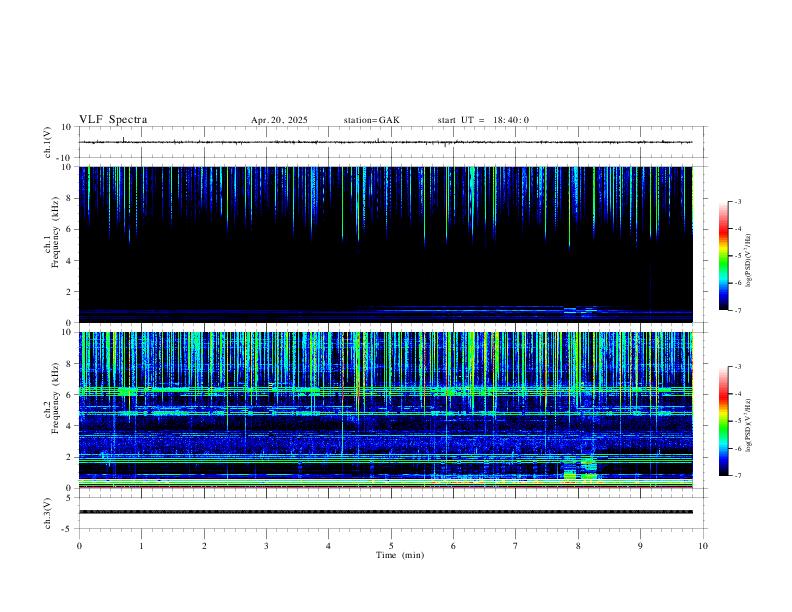This screenshot has height=612, width=792.
Task: Click the time axis tick label '5'
Action: tap(391, 546)
